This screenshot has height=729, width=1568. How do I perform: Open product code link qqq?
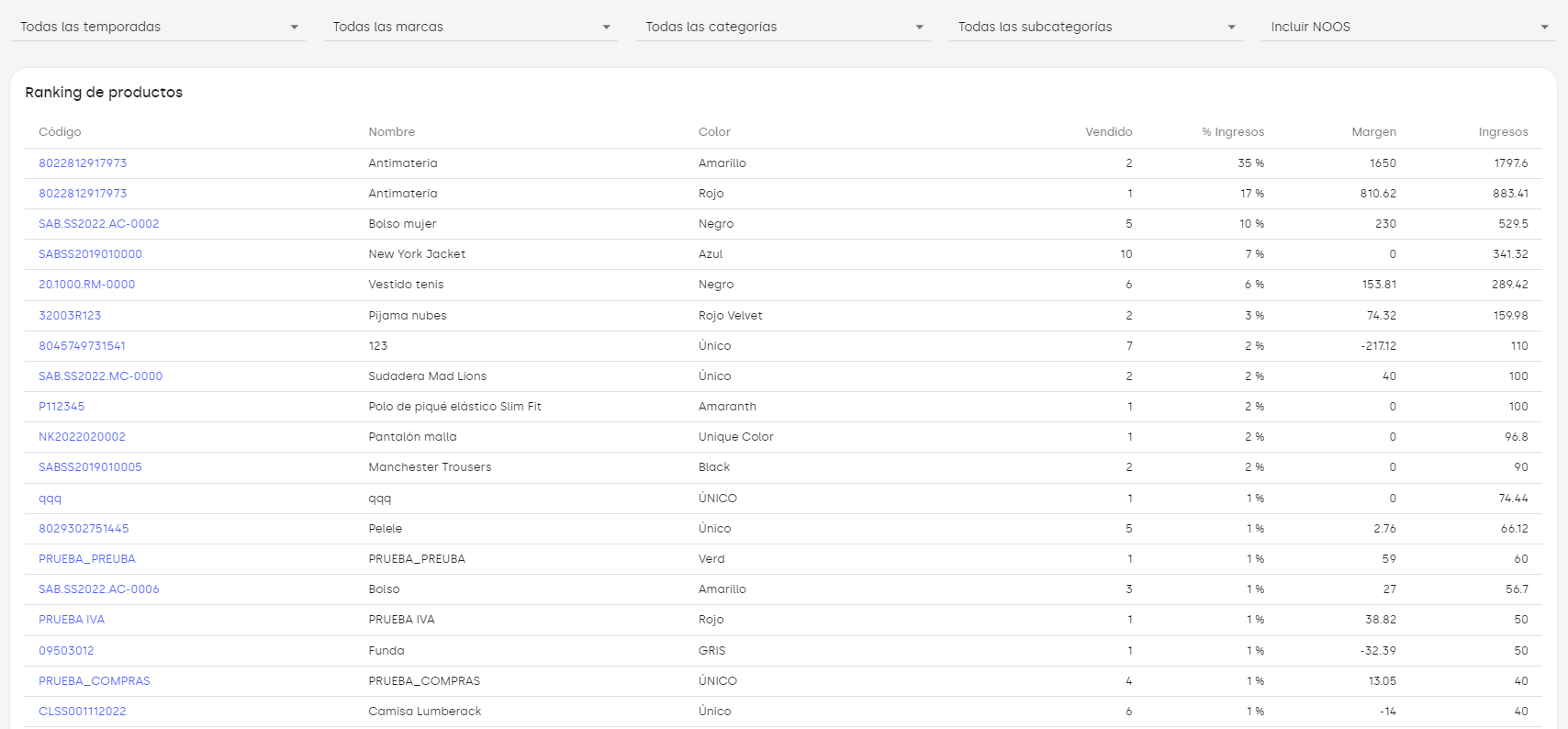(50, 498)
